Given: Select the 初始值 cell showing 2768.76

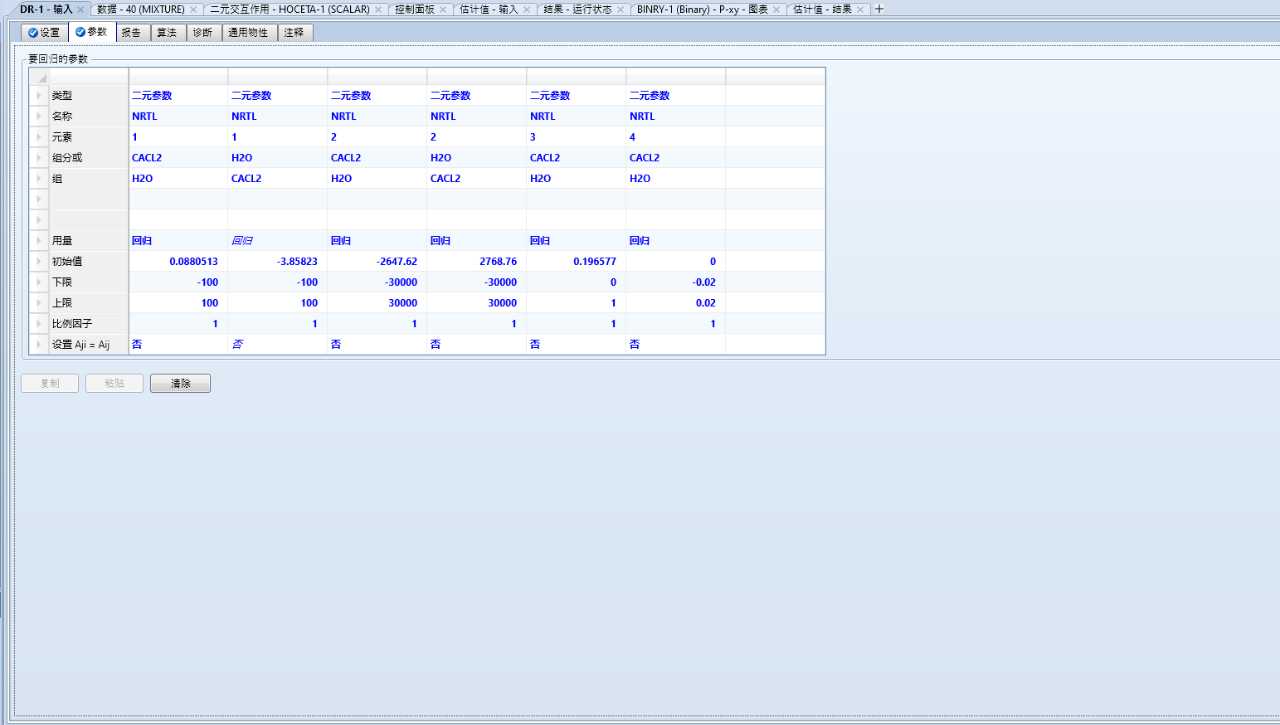Looking at the screenshot, I should pyautogui.click(x=476, y=261).
